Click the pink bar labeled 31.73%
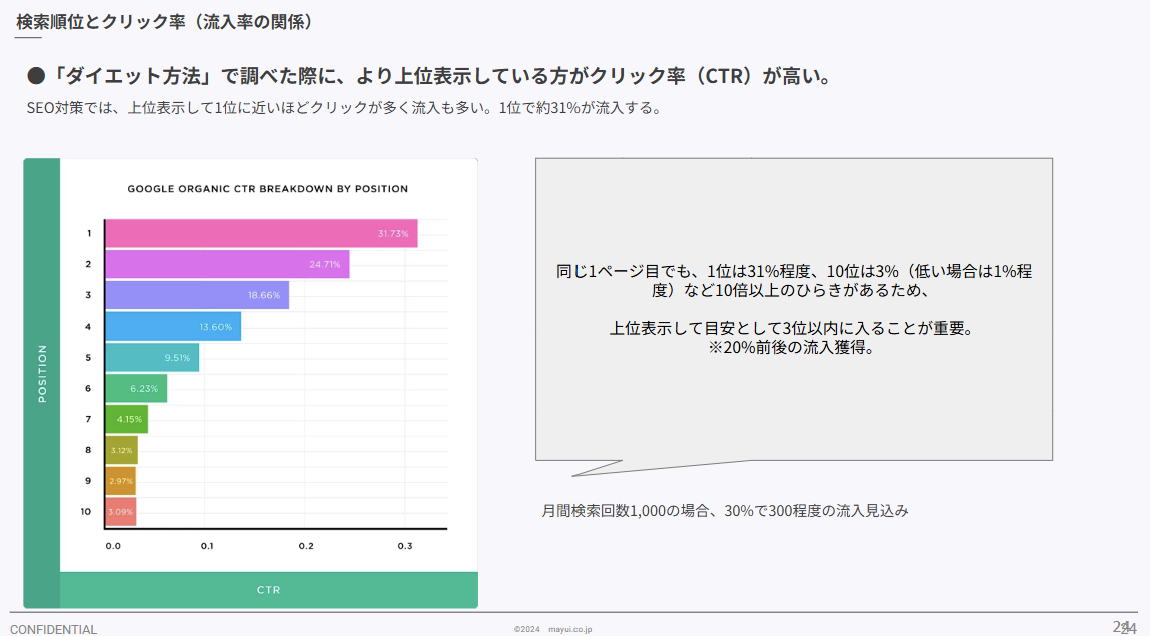Viewport: 1150px width, 636px height. (x=261, y=233)
